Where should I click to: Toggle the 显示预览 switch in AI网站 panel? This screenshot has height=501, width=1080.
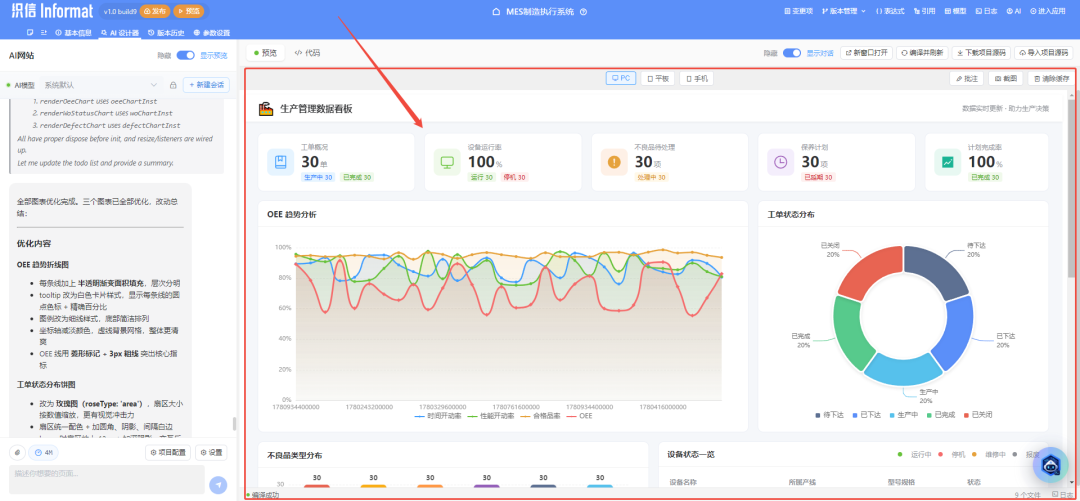tap(185, 55)
